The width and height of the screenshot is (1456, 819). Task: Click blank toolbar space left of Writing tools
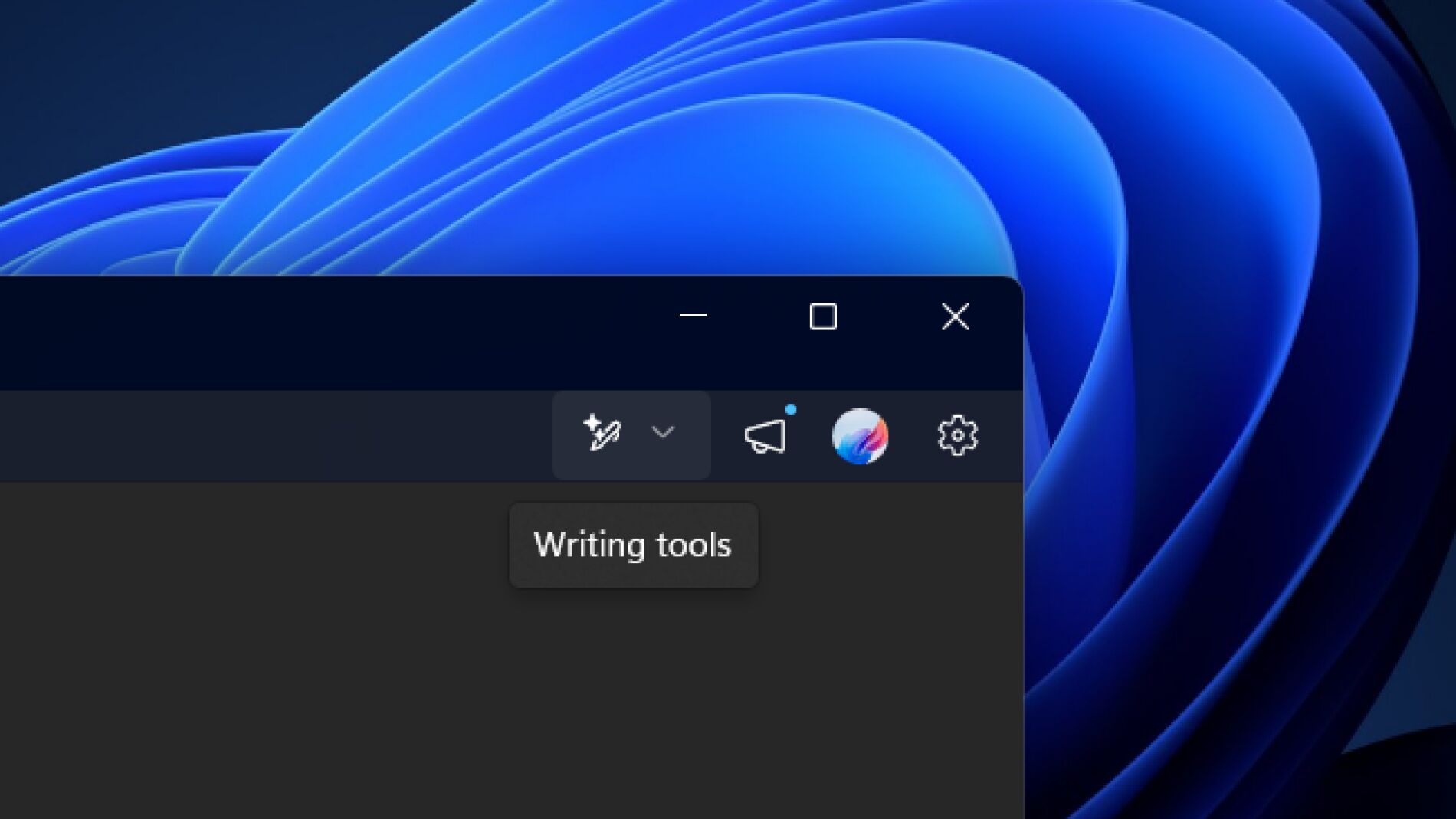pyautogui.click(x=307, y=435)
